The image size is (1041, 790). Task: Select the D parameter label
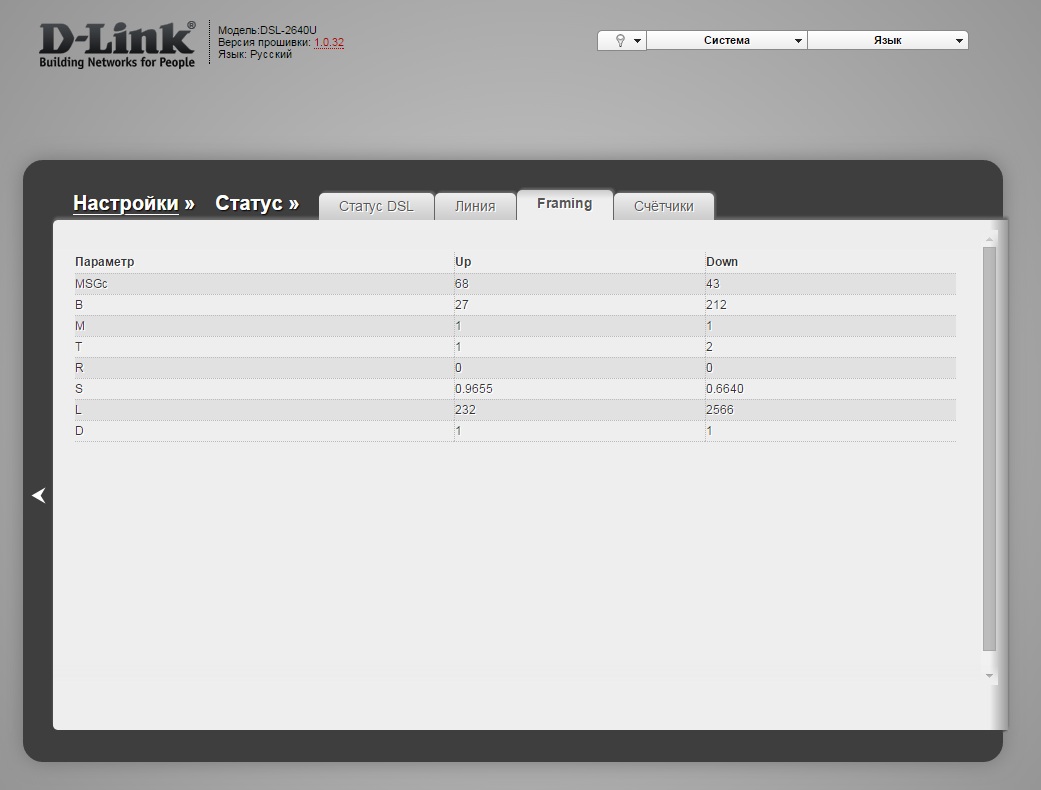[79, 431]
